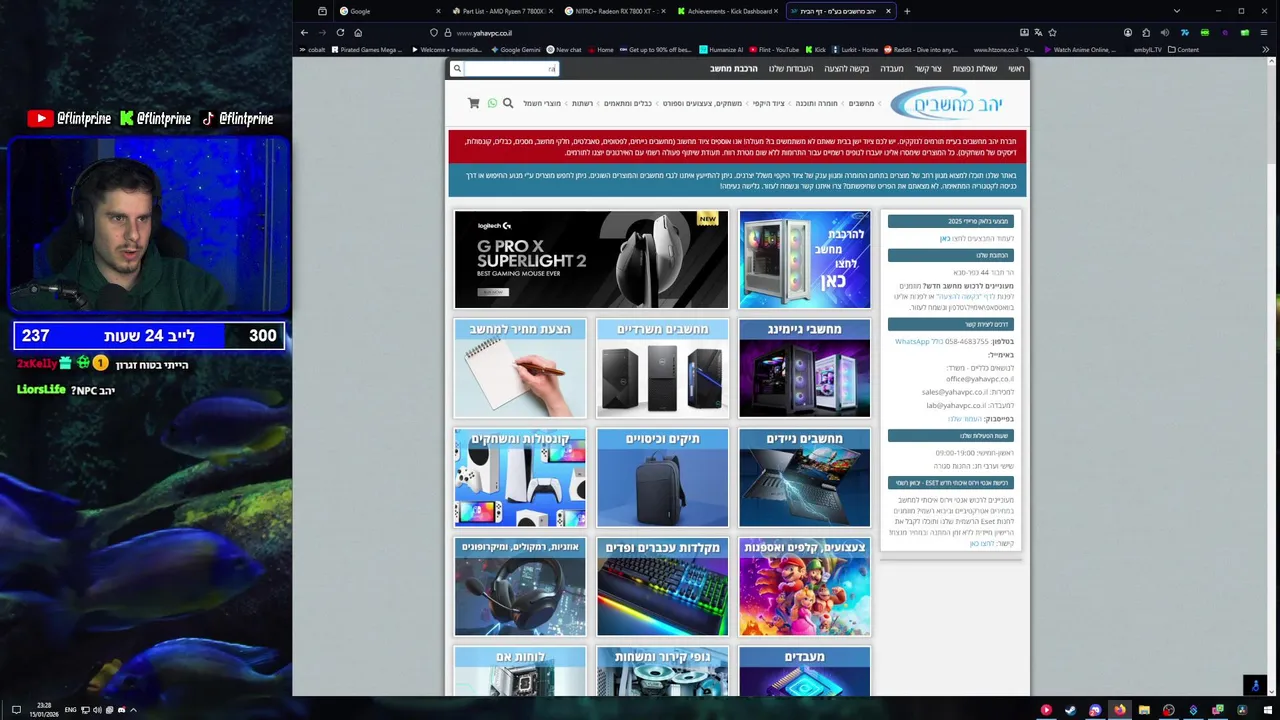Open the תיקים וכיסויים category tile
The height and width of the screenshot is (720, 1280).
coord(662,478)
